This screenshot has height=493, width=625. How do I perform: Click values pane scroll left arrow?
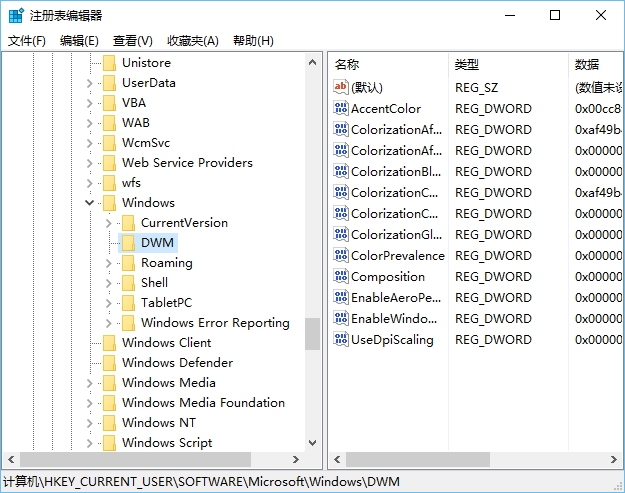[337, 459]
